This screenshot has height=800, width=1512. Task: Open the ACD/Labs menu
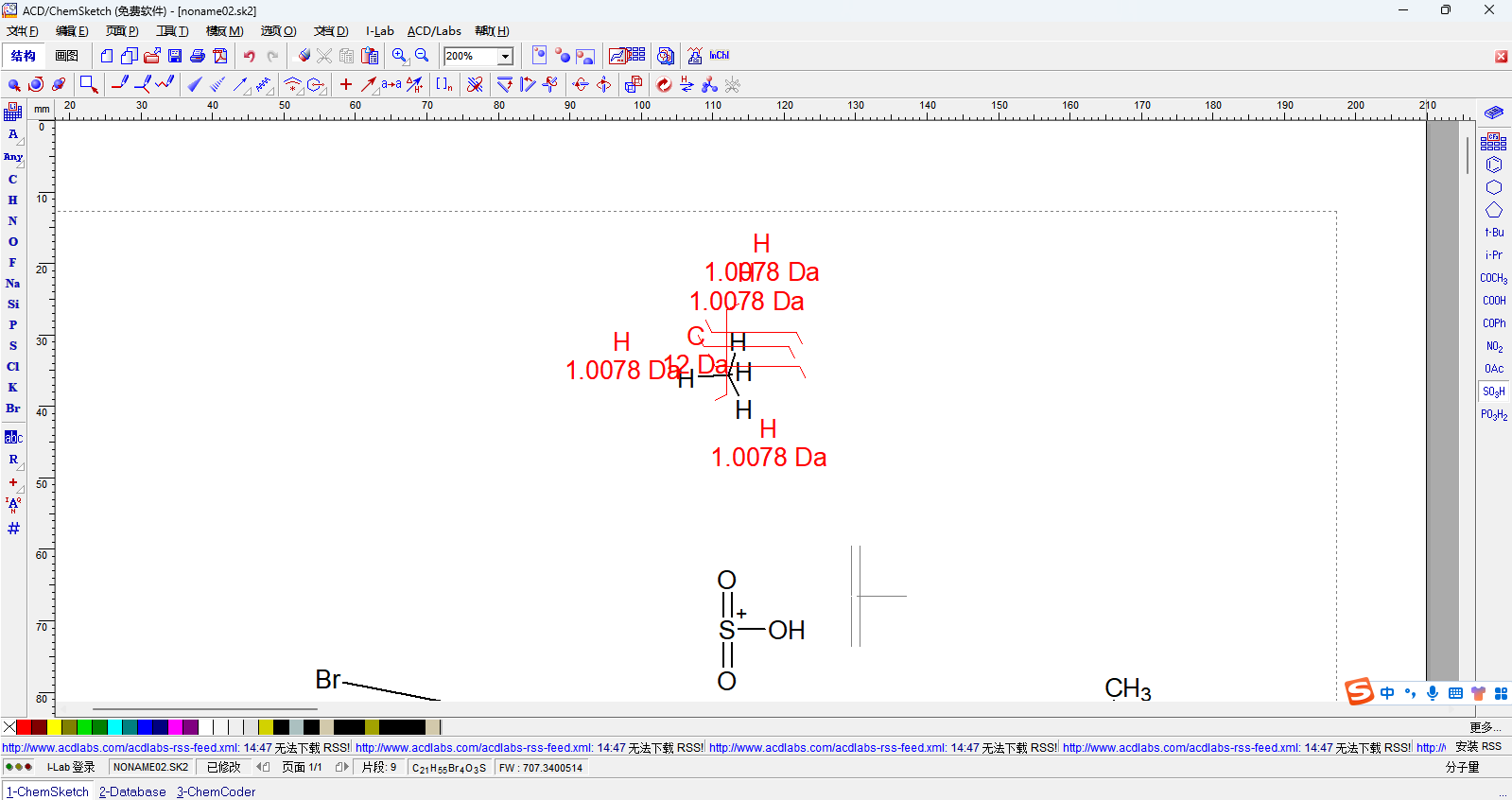click(434, 31)
